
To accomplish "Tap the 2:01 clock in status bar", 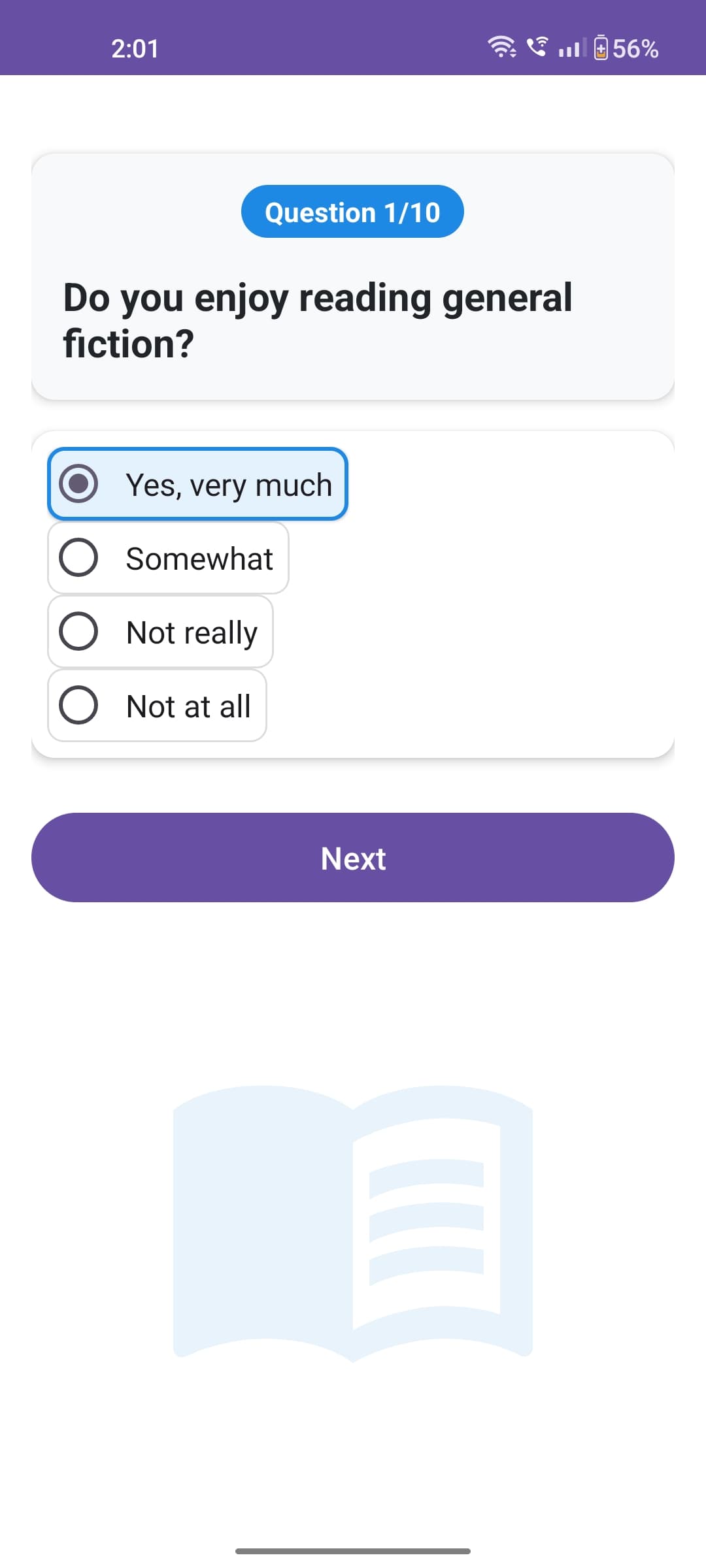I will 135,49.
